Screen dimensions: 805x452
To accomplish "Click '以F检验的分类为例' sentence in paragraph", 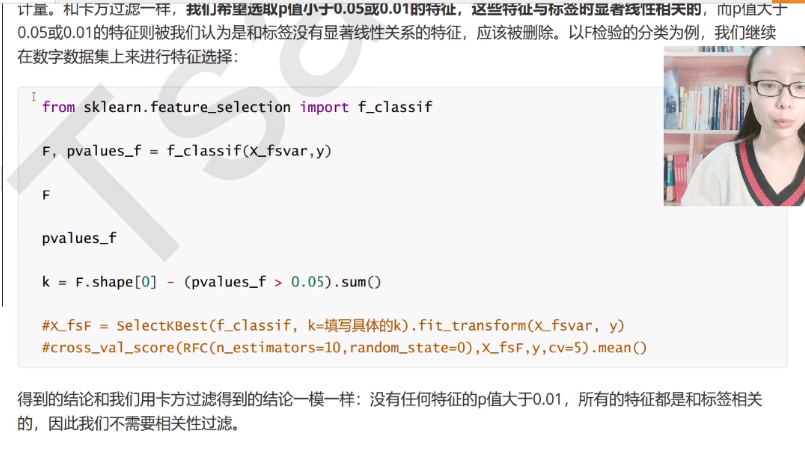I will 633,33.
